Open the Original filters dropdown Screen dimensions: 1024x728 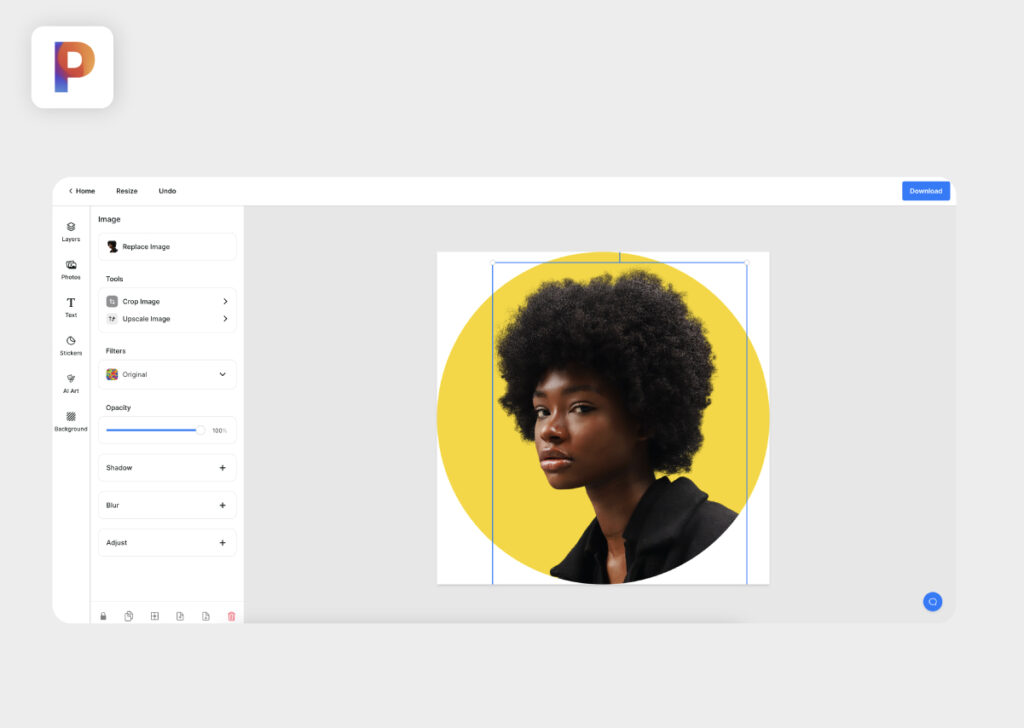[166, 374]
